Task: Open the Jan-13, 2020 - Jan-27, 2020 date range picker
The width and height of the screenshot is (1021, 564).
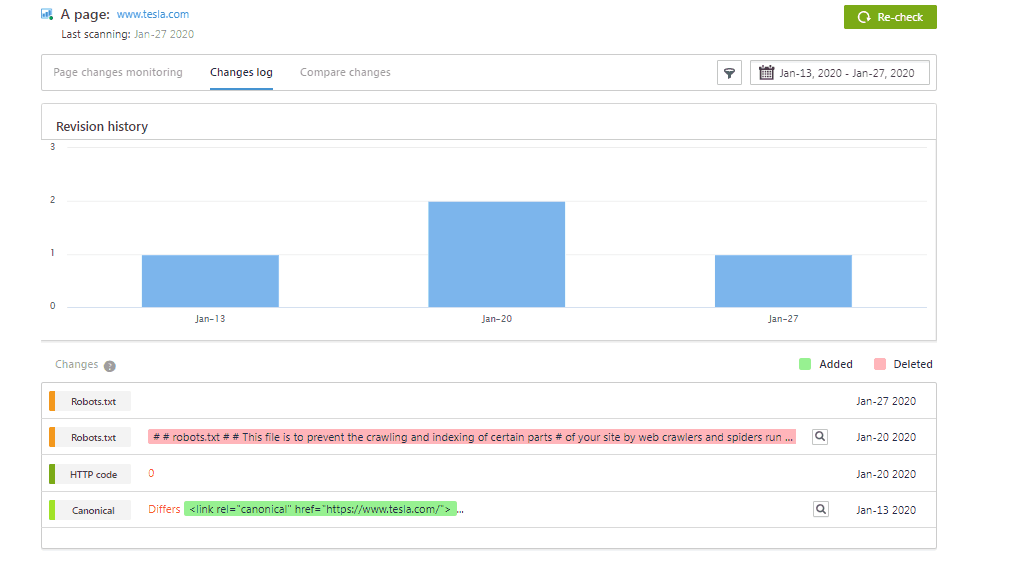Action: coord(846,73)
